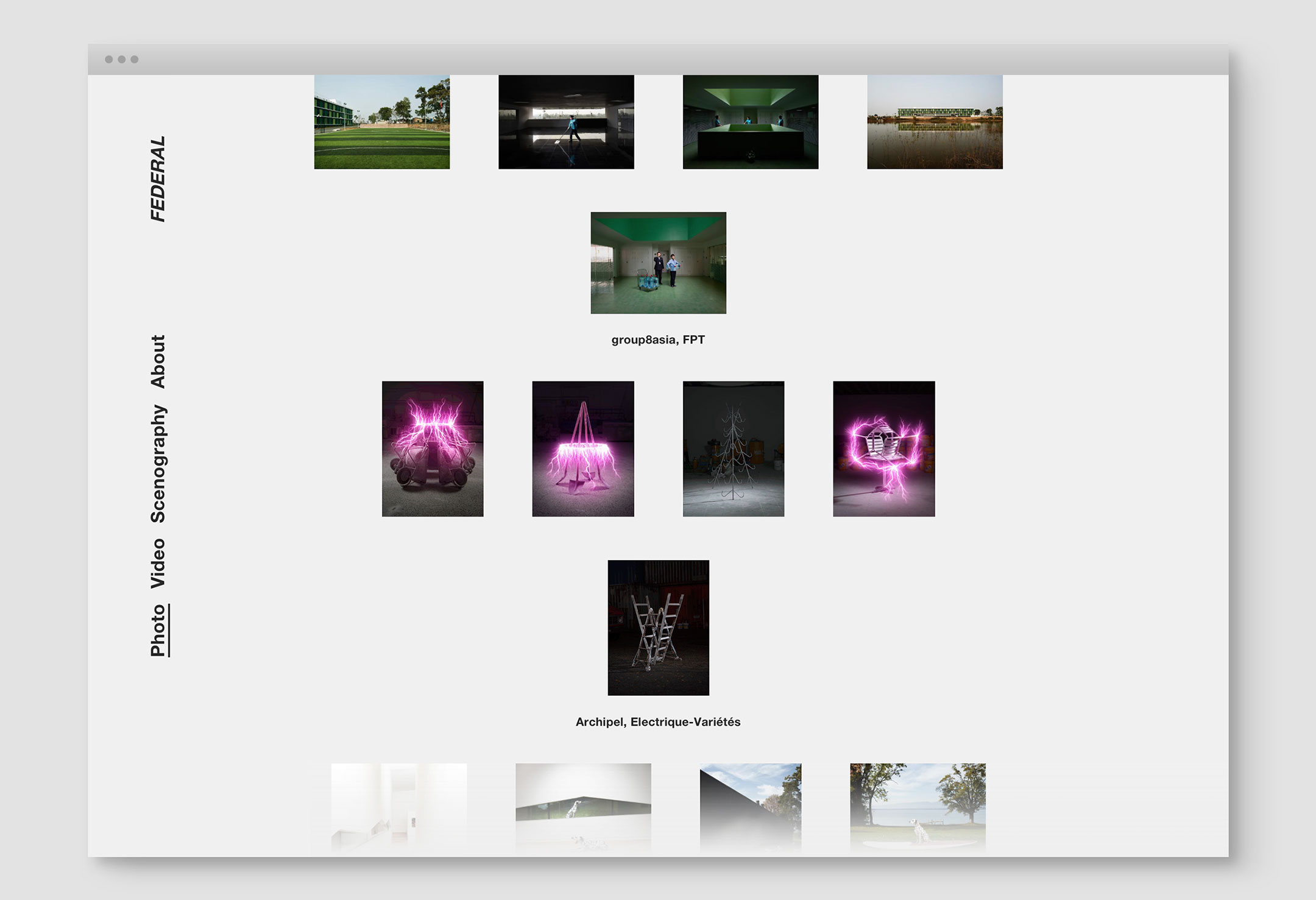Open the About page
The image size is (1316, 900).
point(158,361)
